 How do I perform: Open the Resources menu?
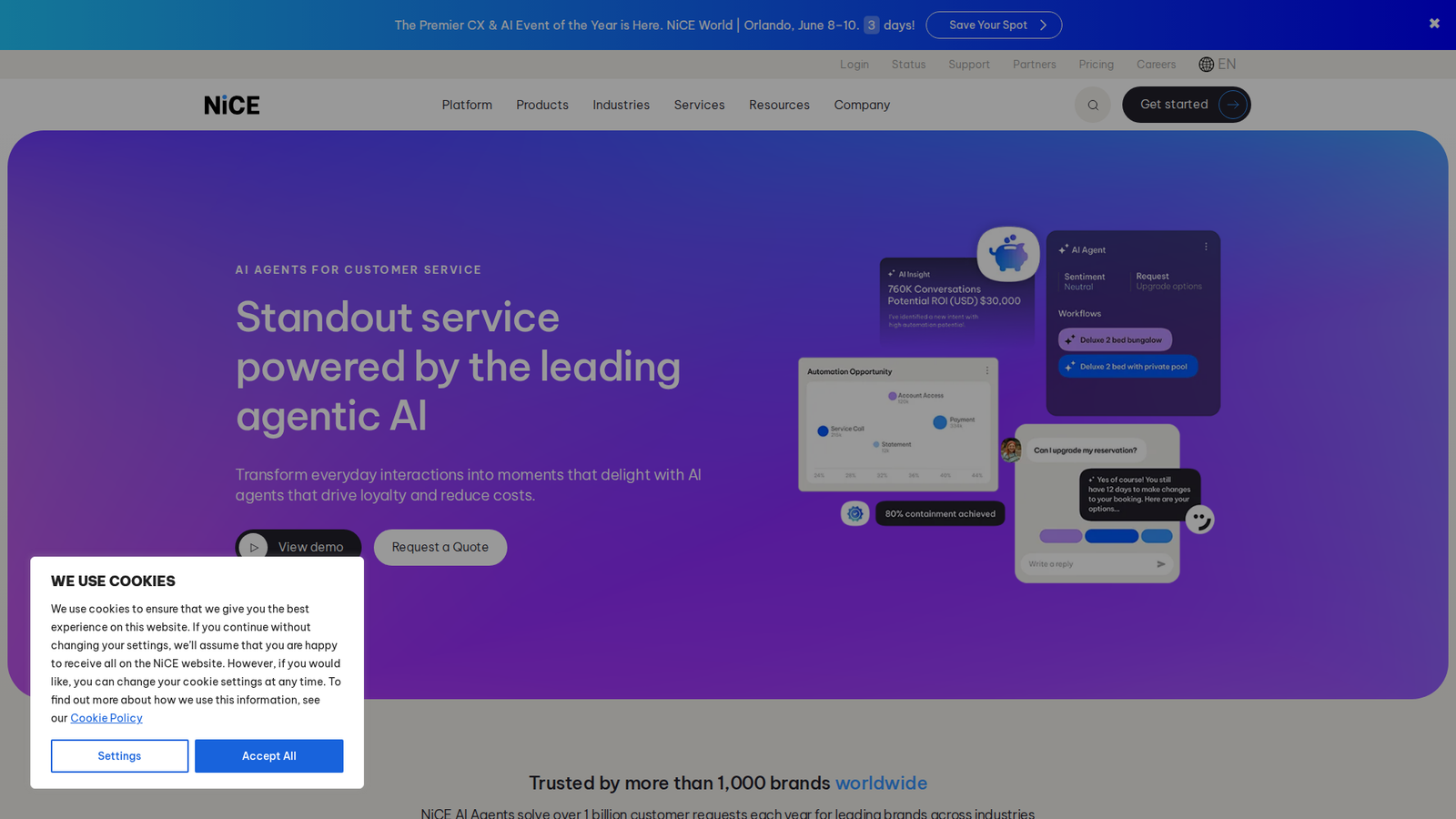pos(779,105)
